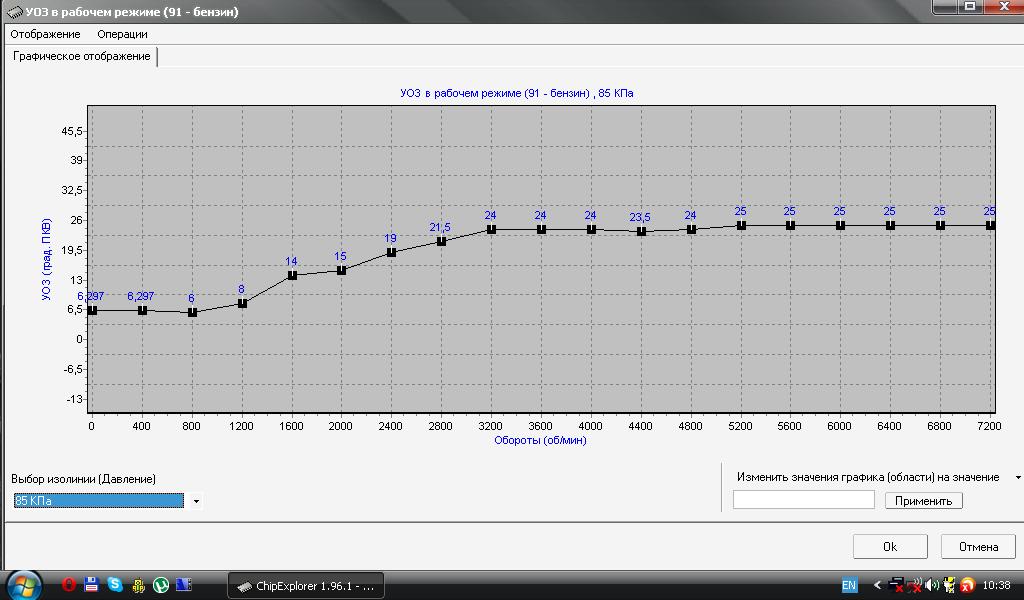1024x600 pixels.
Task: Open the arrow next to Изменить значения графика
Action: [1017, 478]
